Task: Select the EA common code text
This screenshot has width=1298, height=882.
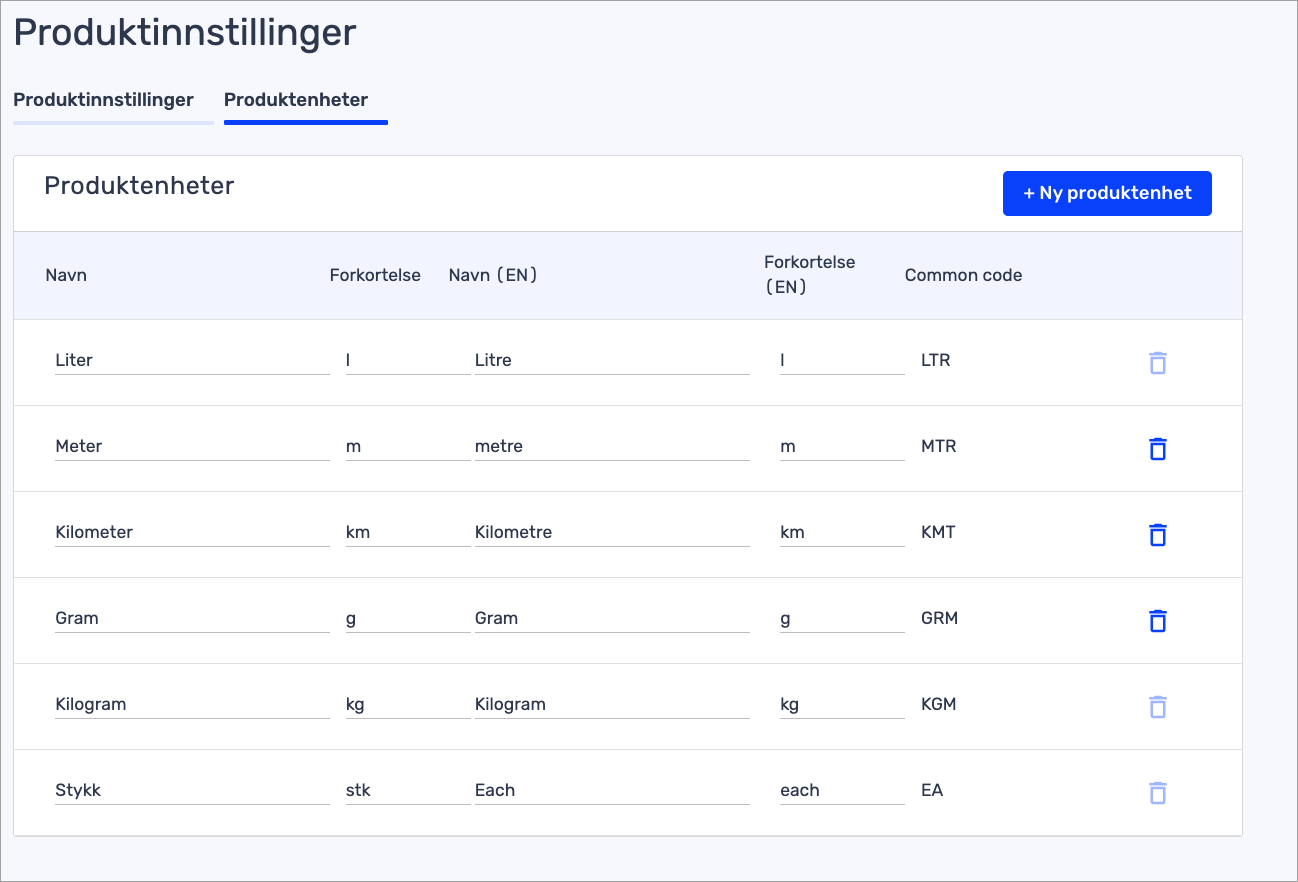Action: pyautogui.click(x=932, y=790)
